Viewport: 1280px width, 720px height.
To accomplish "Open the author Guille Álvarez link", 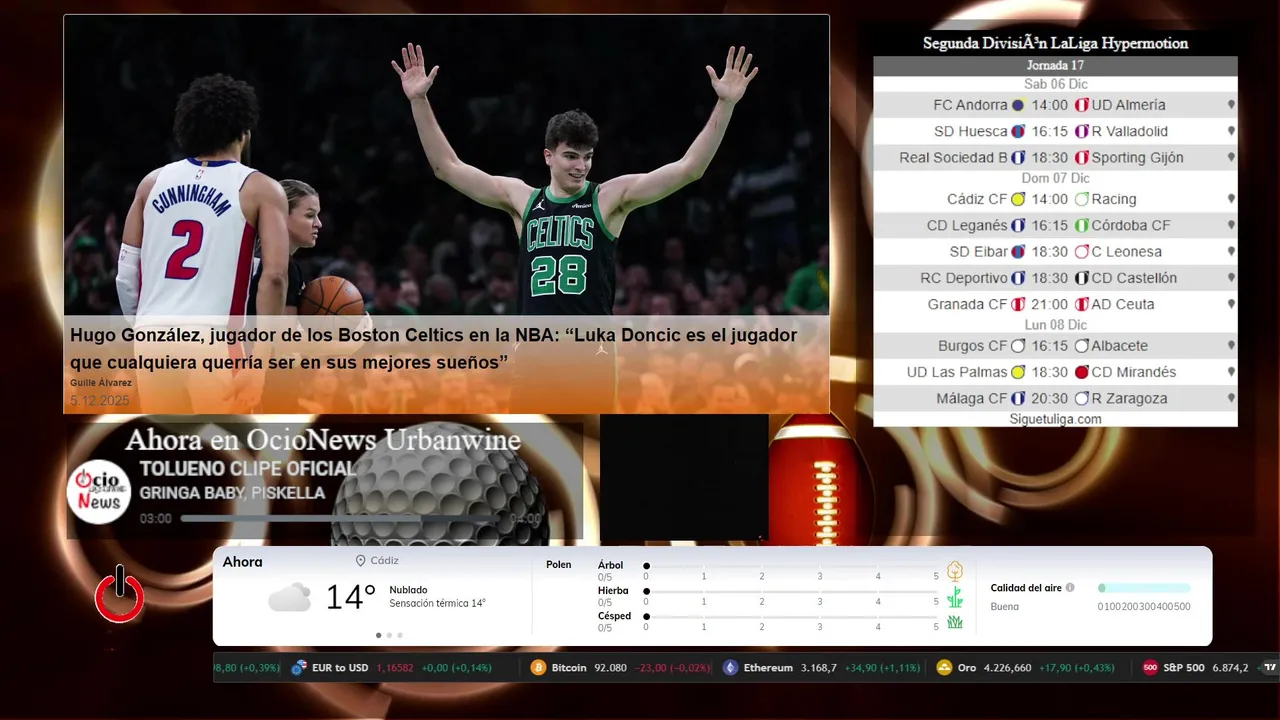I will [x=101, y=383].
